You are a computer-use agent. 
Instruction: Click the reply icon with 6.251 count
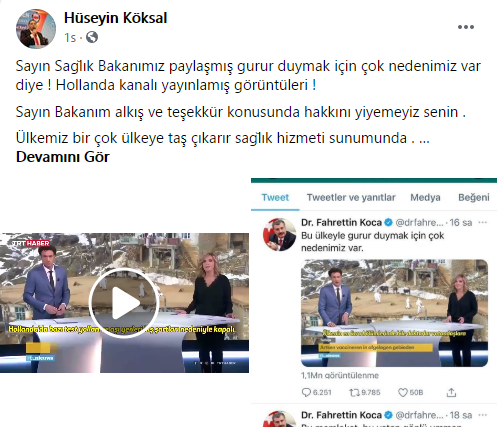coord(306,392)
